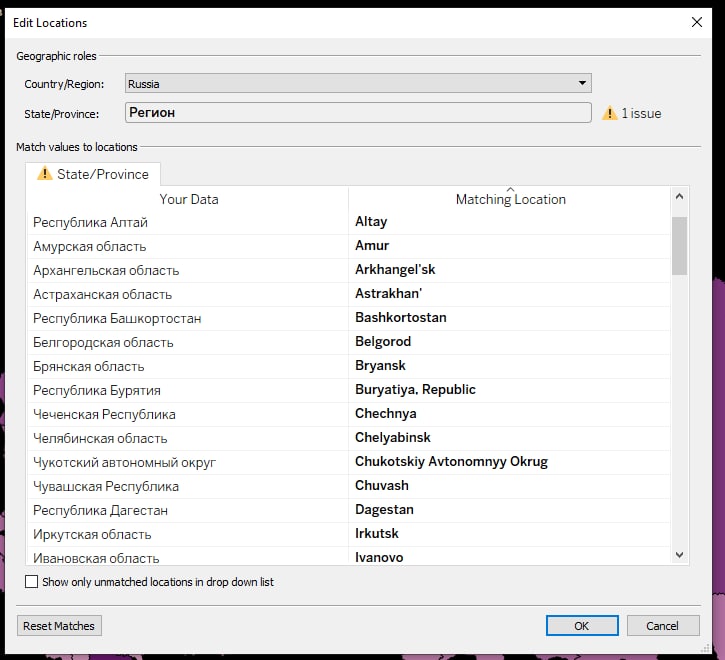Screen dimensions: 725x660
Task: Enable 'Show only unmatched locations' checkbox
Action: [x=32, y=581]
